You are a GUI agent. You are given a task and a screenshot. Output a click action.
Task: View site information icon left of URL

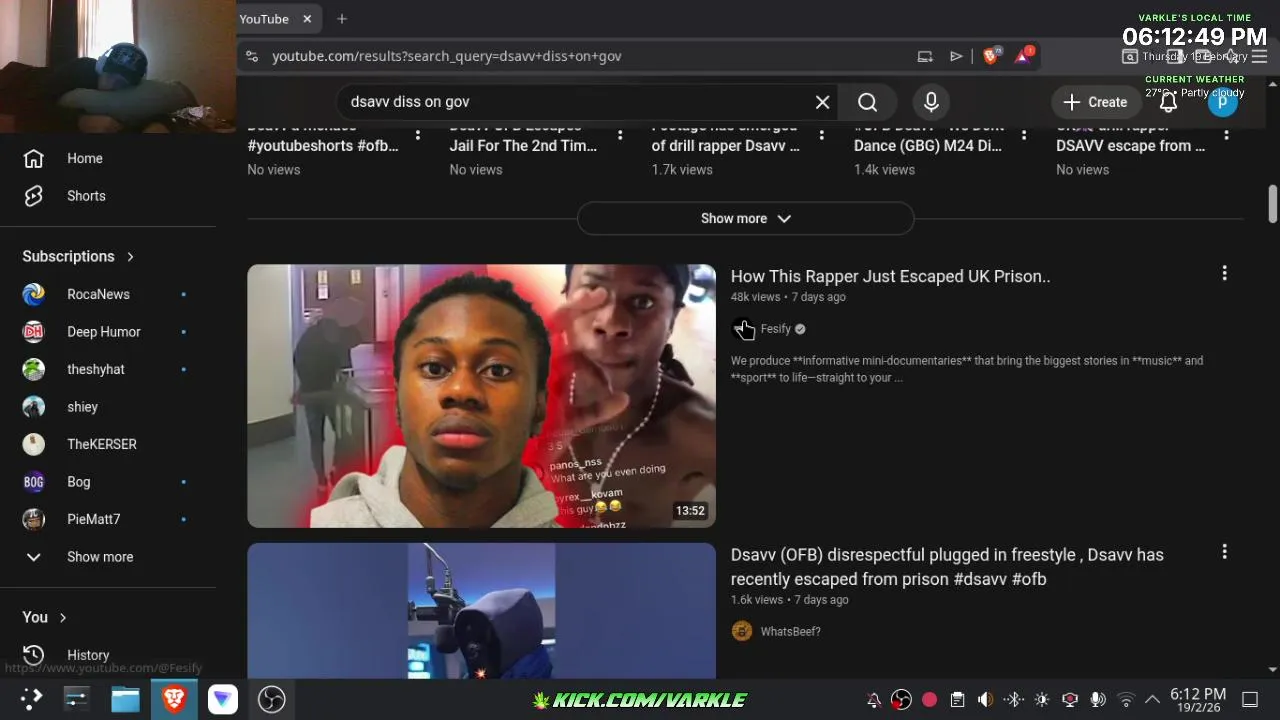[251, 56]
